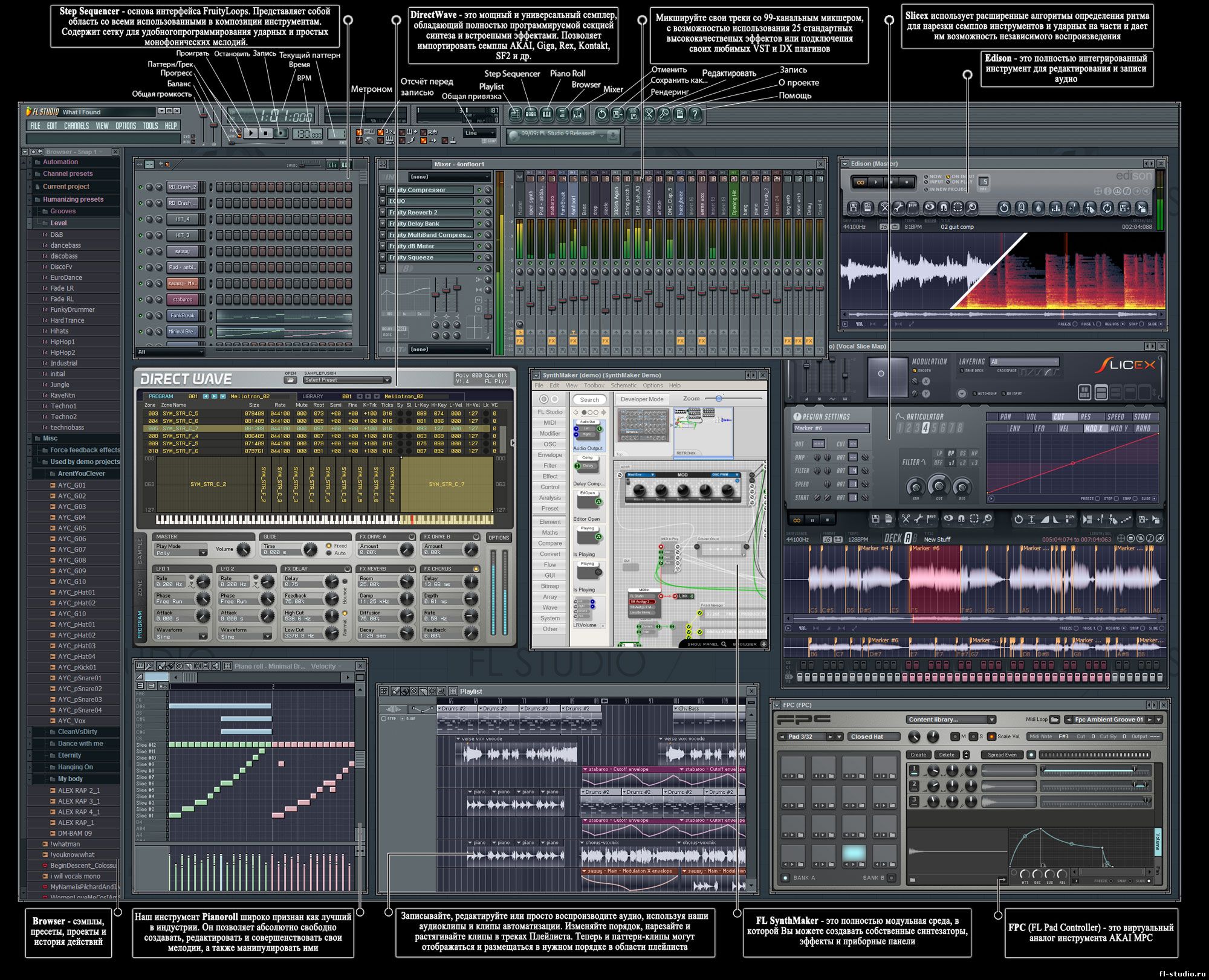Viewport: 1209px width, 980px height.
Task: Open the Line snap dropdown
Action: [x=480, y=133]
